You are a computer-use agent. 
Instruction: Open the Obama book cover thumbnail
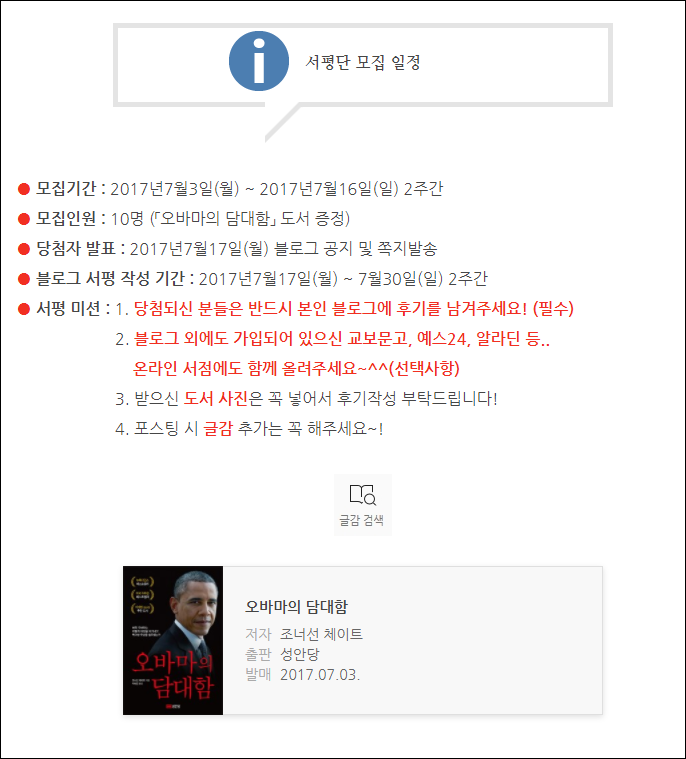(x=173, y=640)
